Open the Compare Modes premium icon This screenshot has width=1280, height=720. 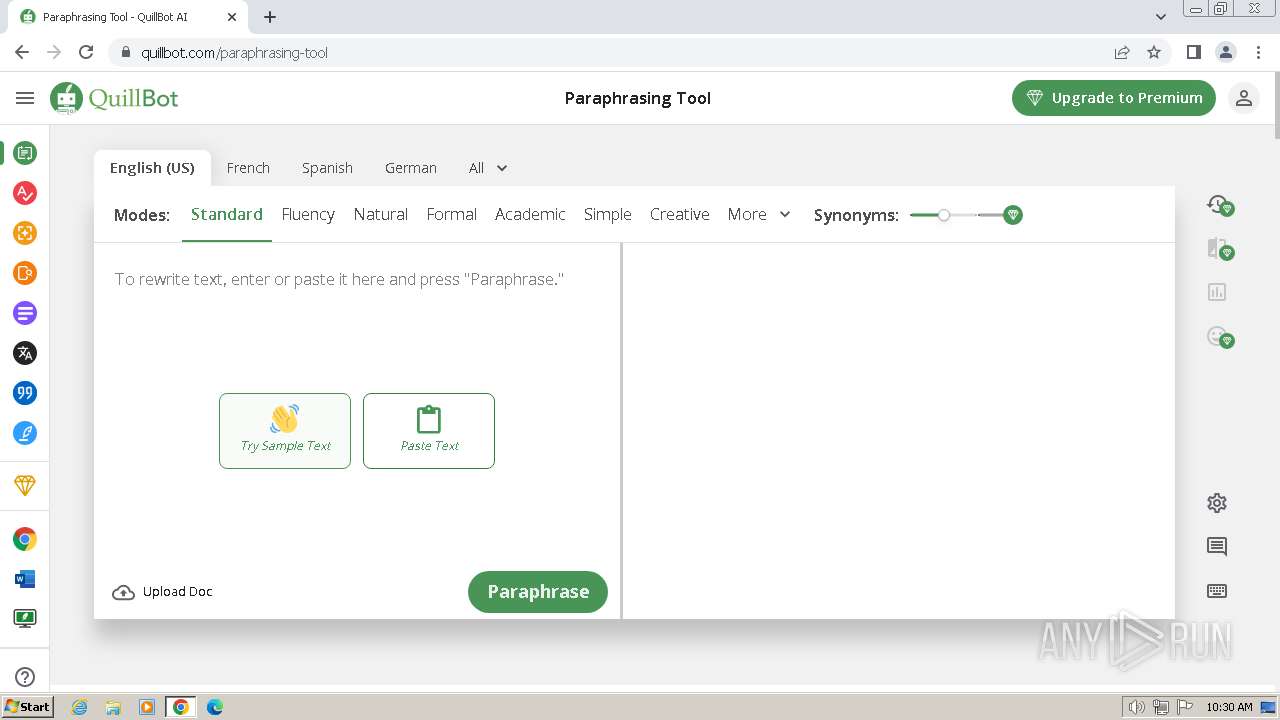(1219, 249)
